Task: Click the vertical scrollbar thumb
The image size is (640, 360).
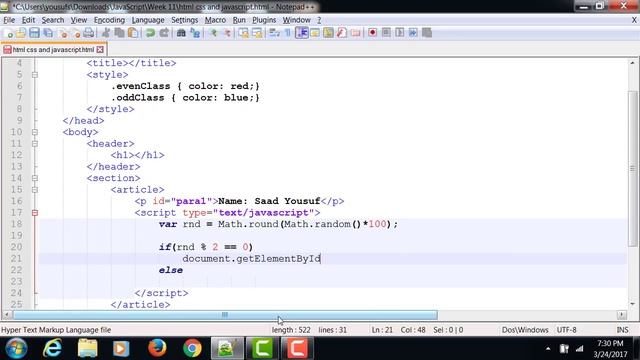Action: point(632,169)
